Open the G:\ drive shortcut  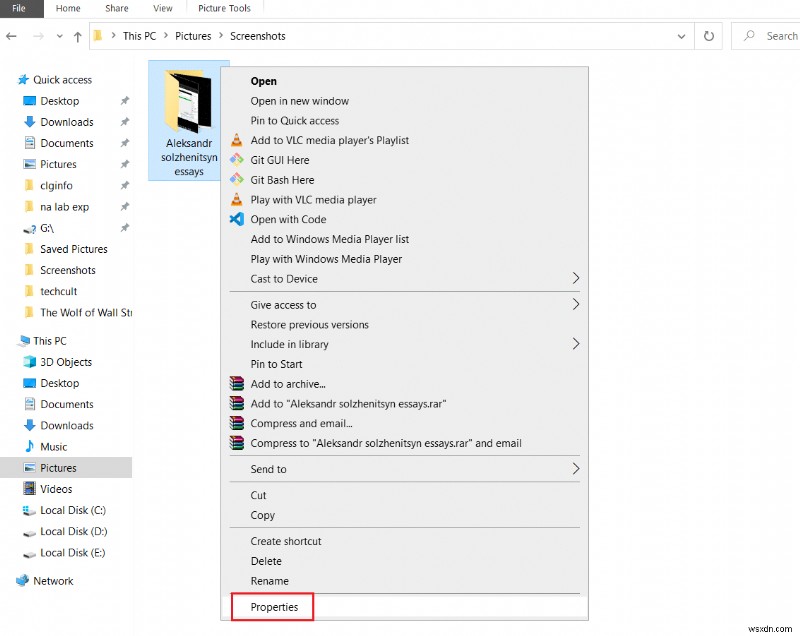tap(46, 228)
